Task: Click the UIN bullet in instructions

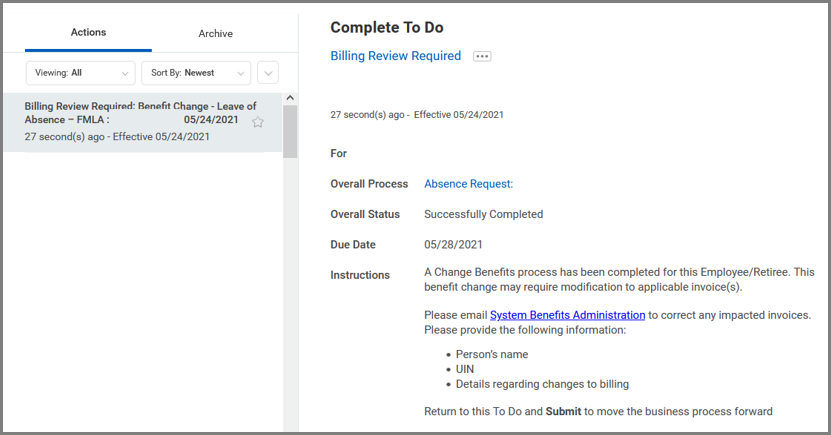Action: (x=467, y=369)
